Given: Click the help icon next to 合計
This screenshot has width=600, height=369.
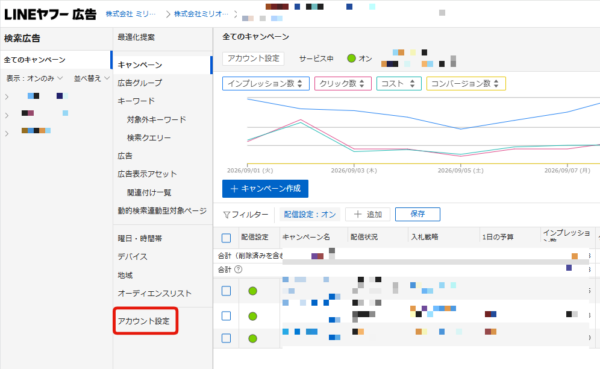Looking at the screenshot, I should 238,269.
